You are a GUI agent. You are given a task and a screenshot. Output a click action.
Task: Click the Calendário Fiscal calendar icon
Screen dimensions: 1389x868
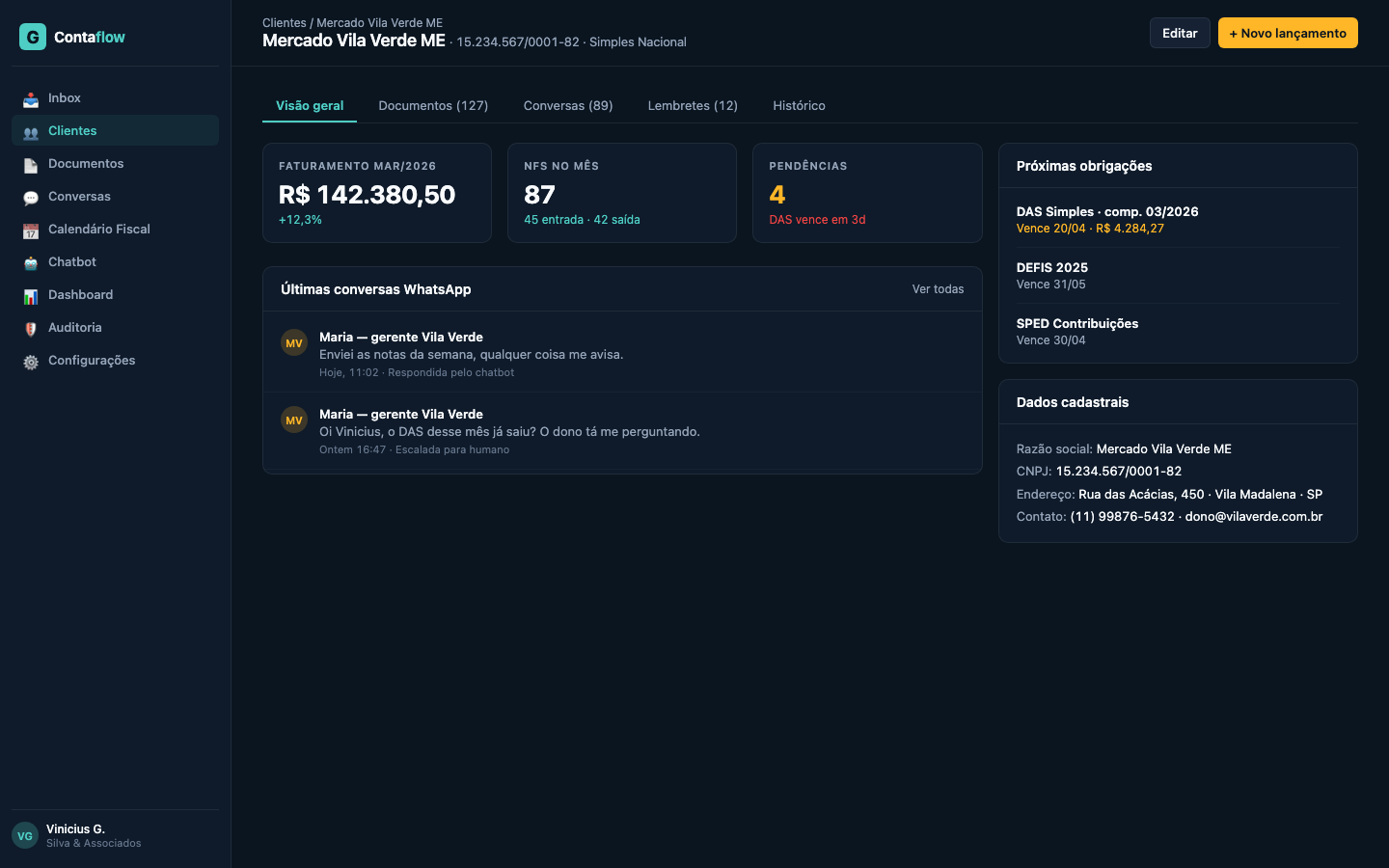pos(31,231)
